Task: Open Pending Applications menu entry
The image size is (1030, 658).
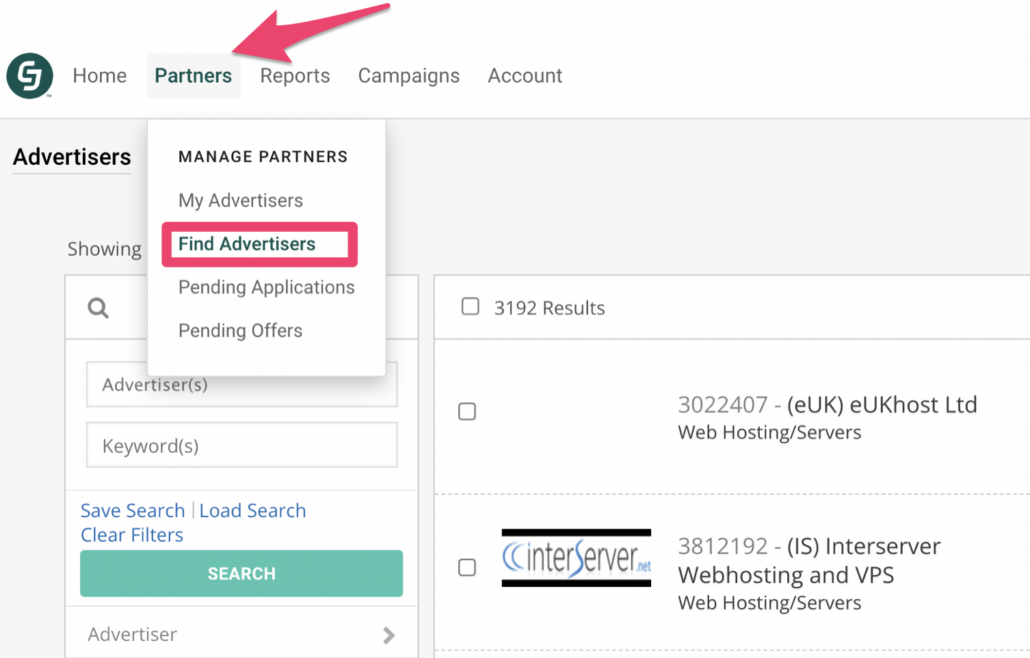Action: click(266, 287)
